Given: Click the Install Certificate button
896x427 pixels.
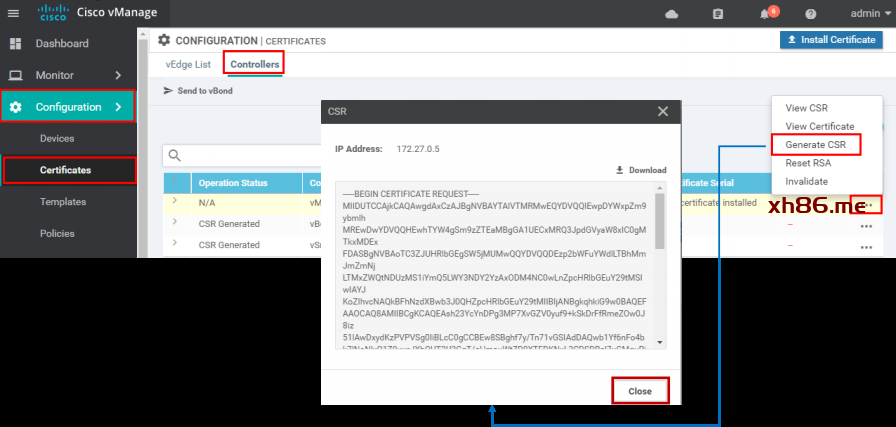Looking at the screenshot, I should click(831, 40).
